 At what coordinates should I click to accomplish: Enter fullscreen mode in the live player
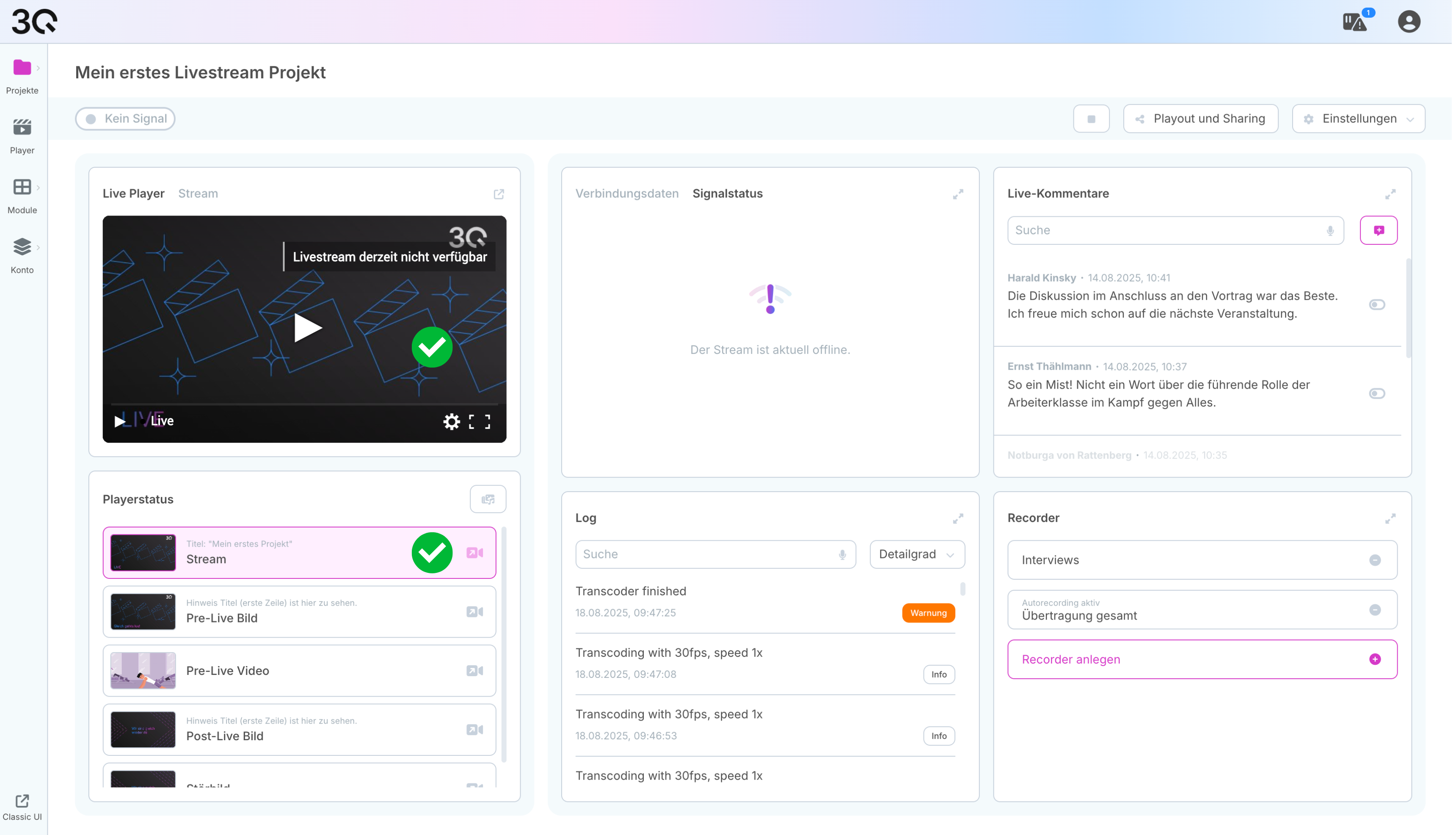[x=481, y=422]
